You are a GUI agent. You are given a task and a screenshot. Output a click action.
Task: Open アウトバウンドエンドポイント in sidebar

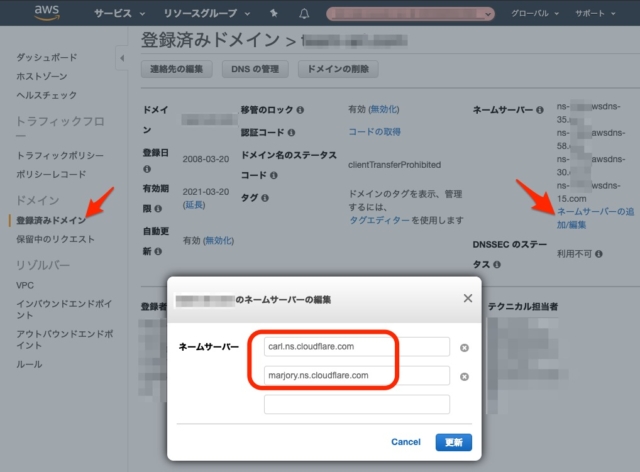(x=64, y=340)
